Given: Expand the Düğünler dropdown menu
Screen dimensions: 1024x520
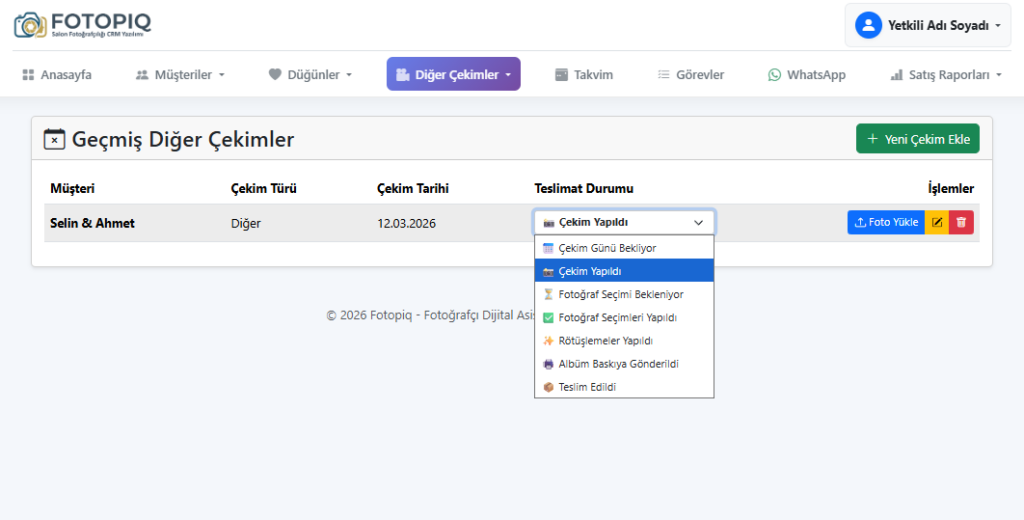Looking at the screenshot, I should (x=310, y=75).
